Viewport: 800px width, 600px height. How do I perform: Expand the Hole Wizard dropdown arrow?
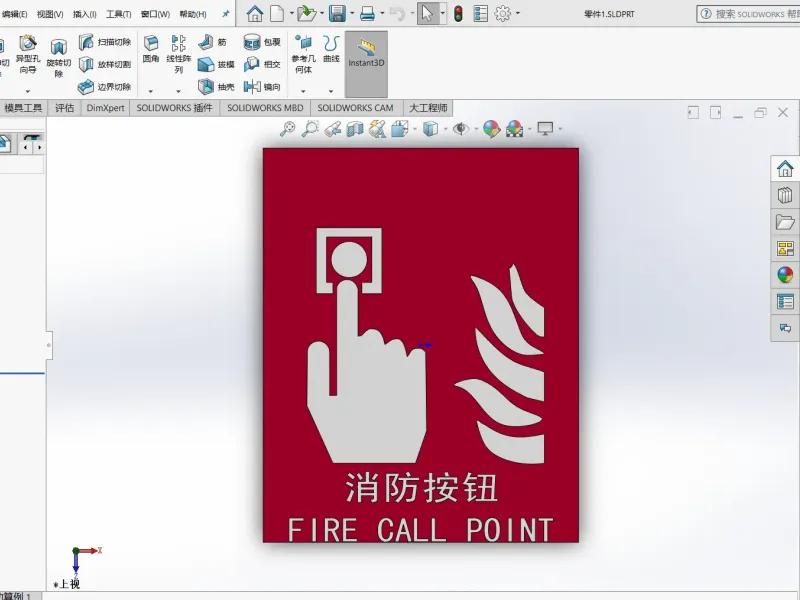click(28, 91)
